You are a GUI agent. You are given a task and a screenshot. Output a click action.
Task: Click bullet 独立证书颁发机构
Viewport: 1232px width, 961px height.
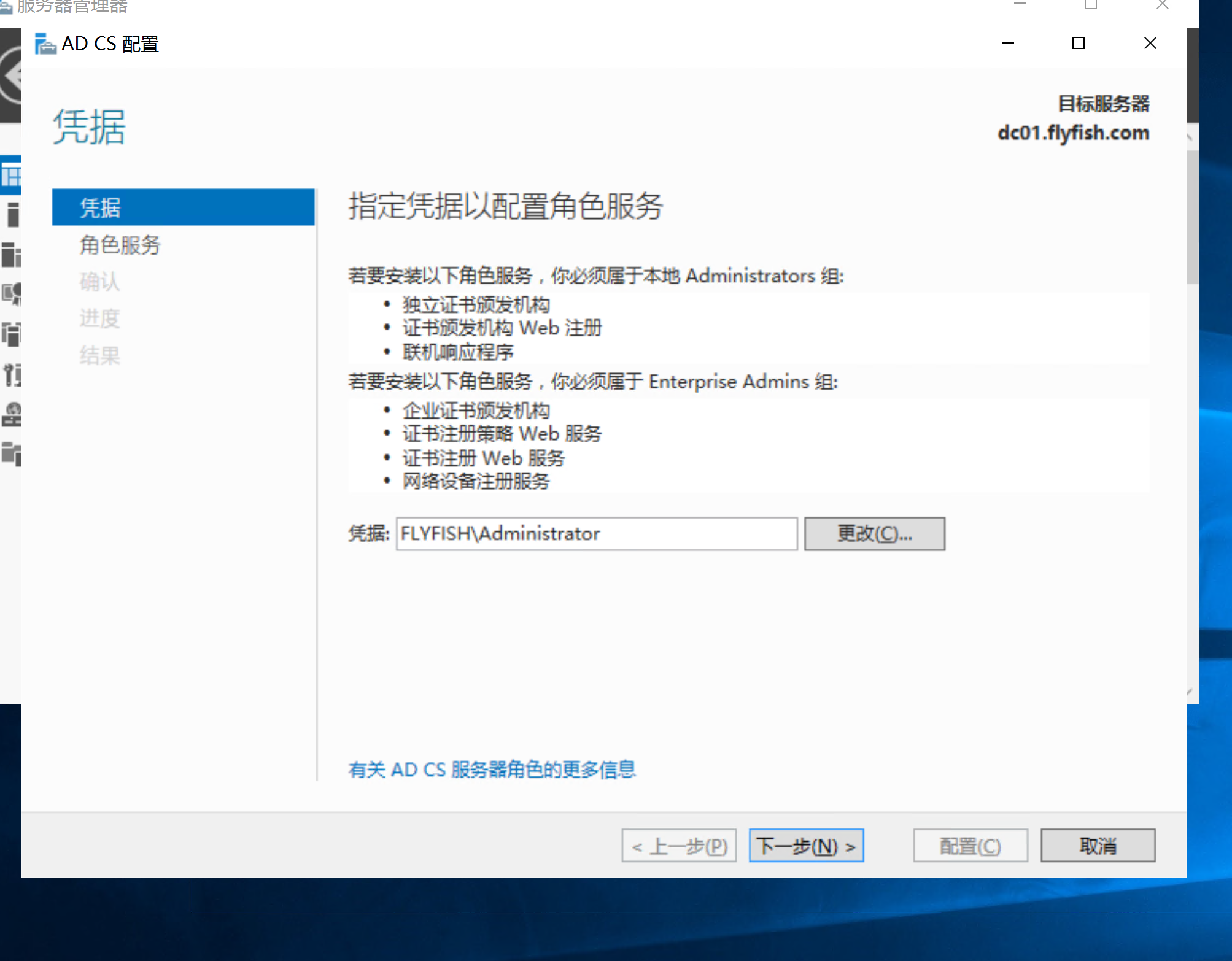click(x=476, y=304)
